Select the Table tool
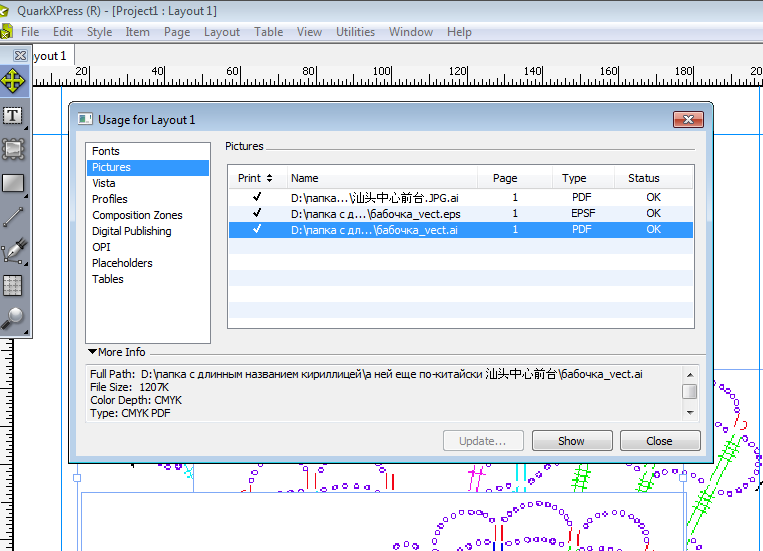Viewport: 763px width, 551px height. click(13, 286)
